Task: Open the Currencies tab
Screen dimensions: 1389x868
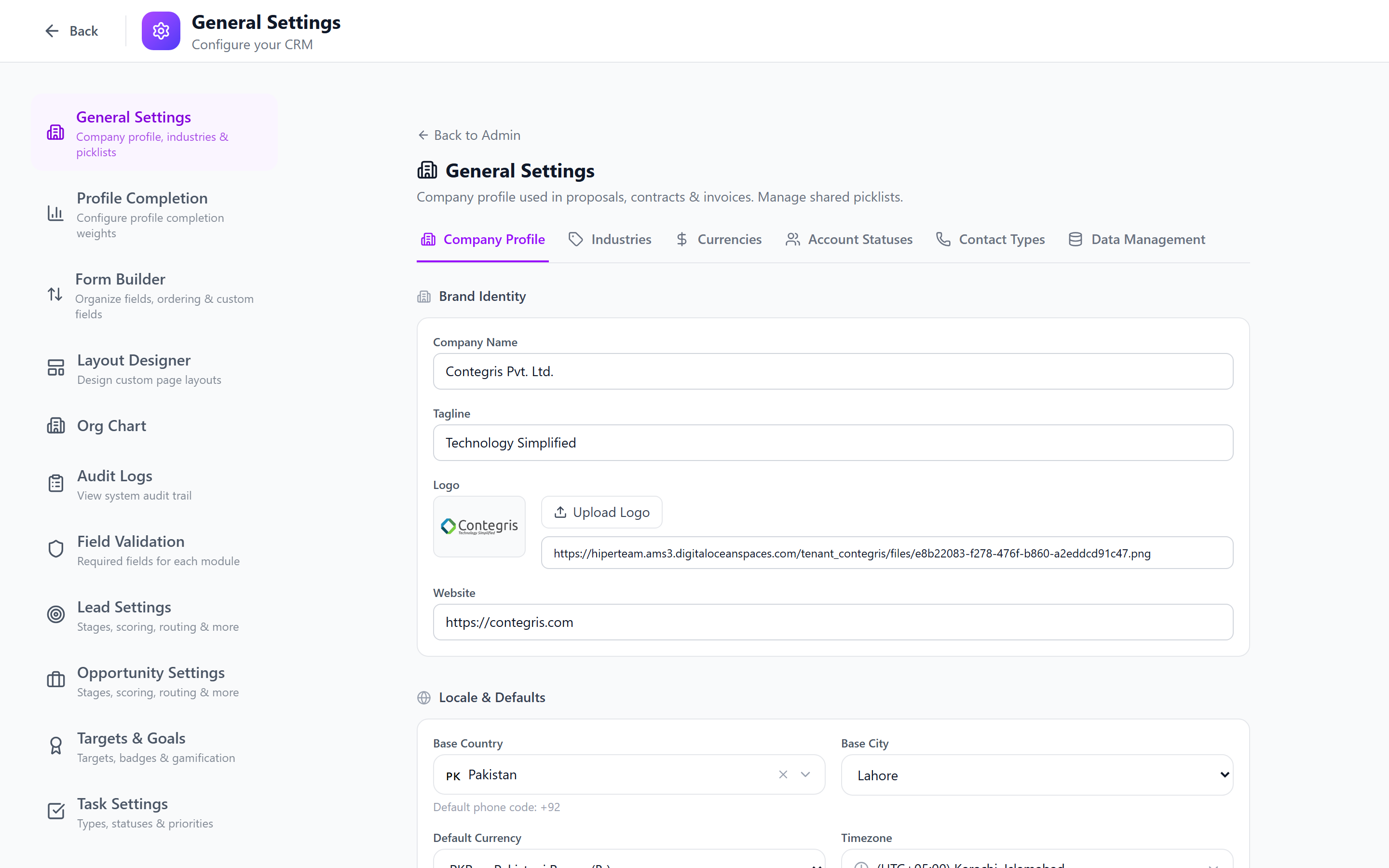Action: click(719, 239)
